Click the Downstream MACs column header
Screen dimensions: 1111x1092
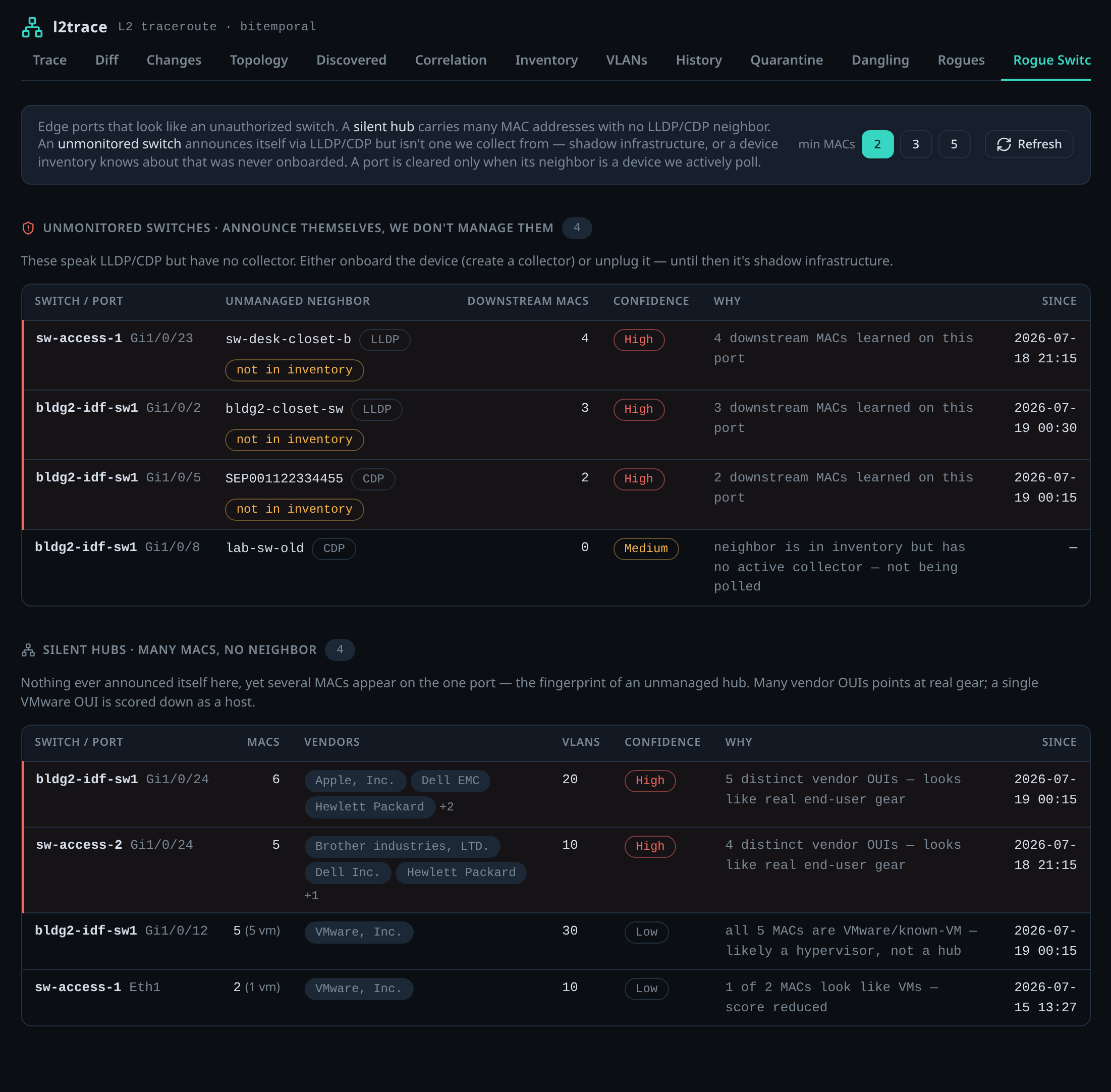[528, 302]
